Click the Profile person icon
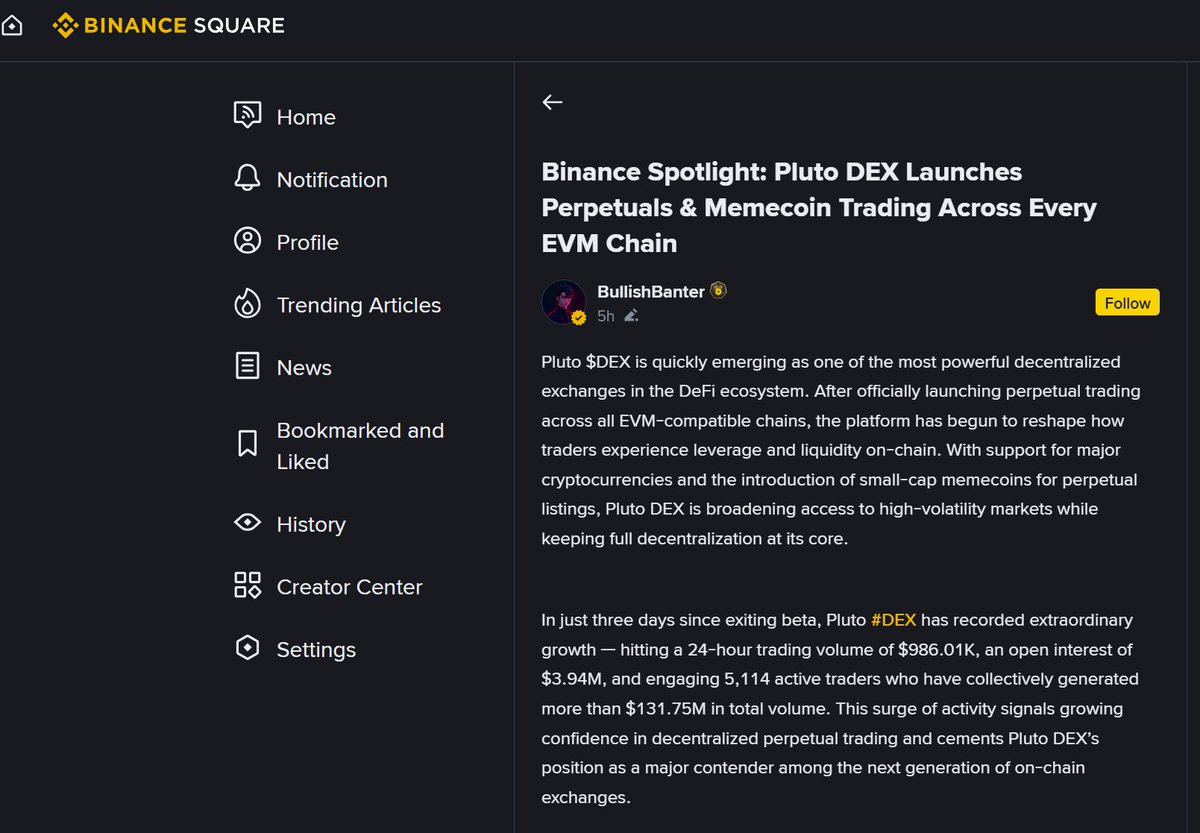The height and width of the screenshot is (833, 1200). point(247,241)
